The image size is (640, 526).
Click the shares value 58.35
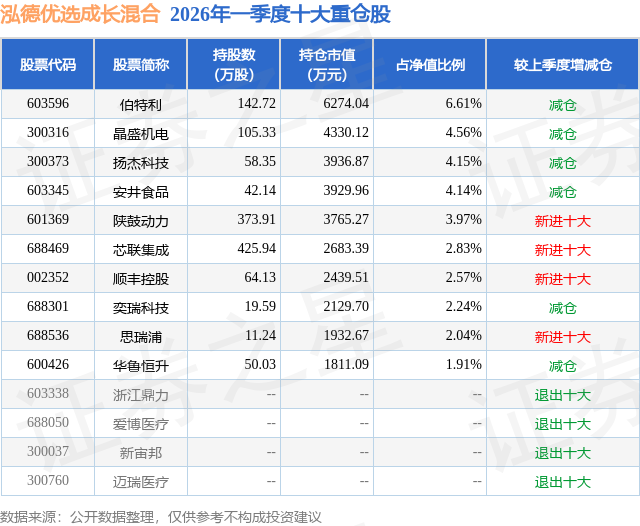coord(260,162)
